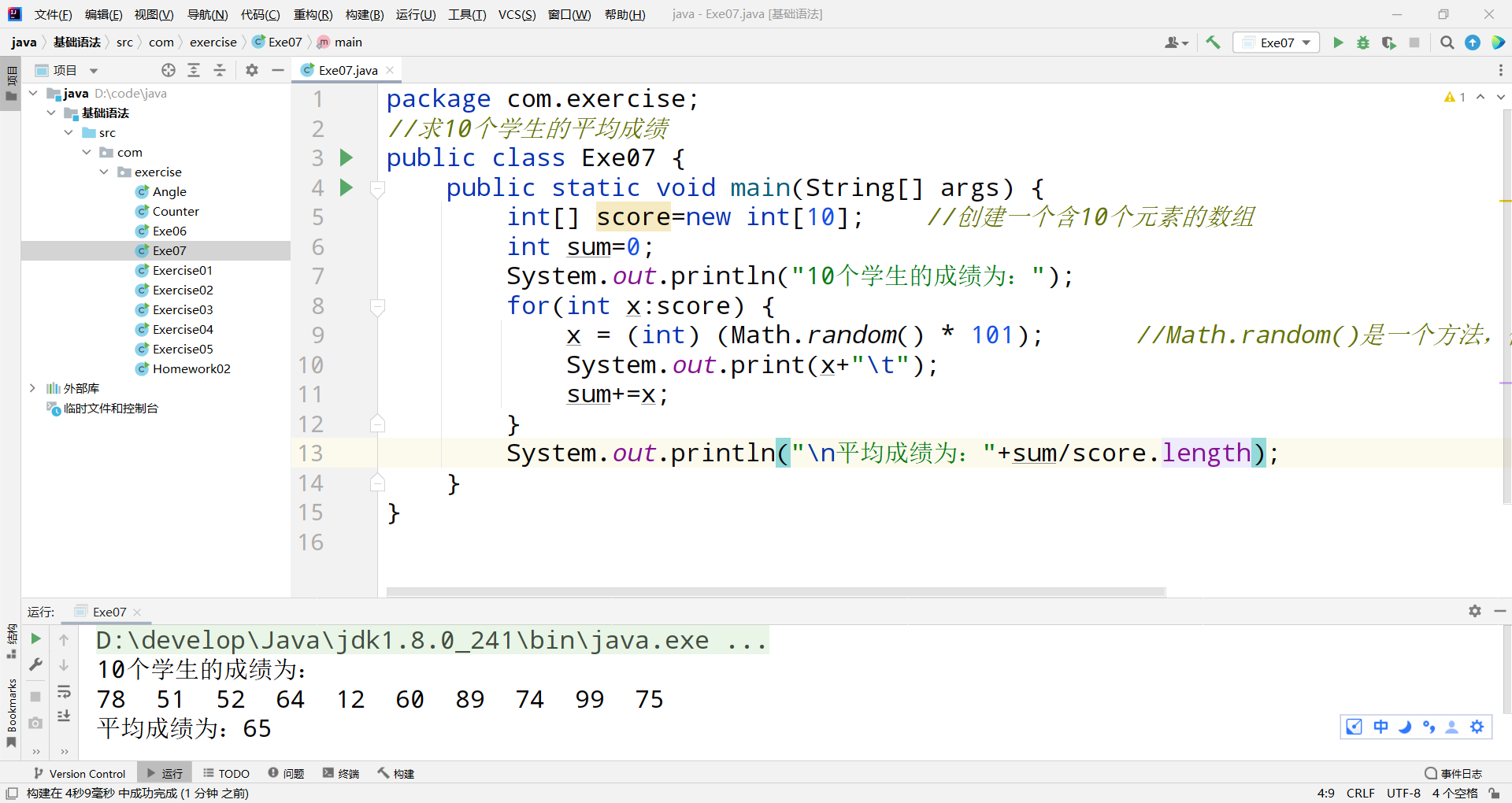Viewport: 1512px width, 803px height.
Task: Open the run panel wrench settings icon
Action: coord(35,665)
